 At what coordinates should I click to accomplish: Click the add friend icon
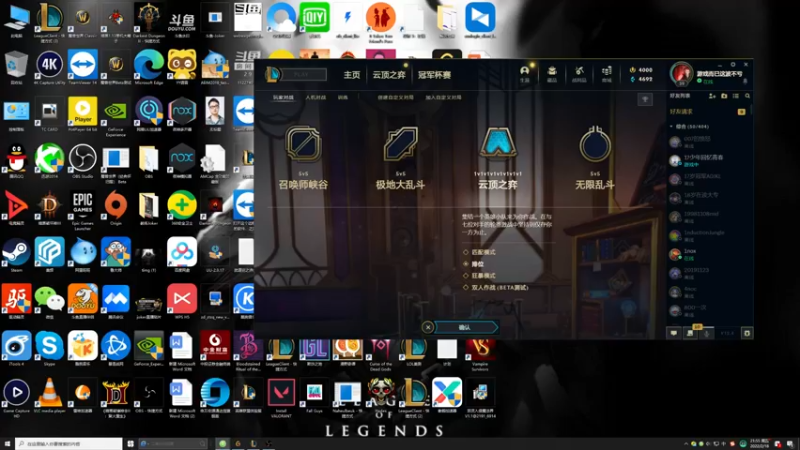pos(712,96)
